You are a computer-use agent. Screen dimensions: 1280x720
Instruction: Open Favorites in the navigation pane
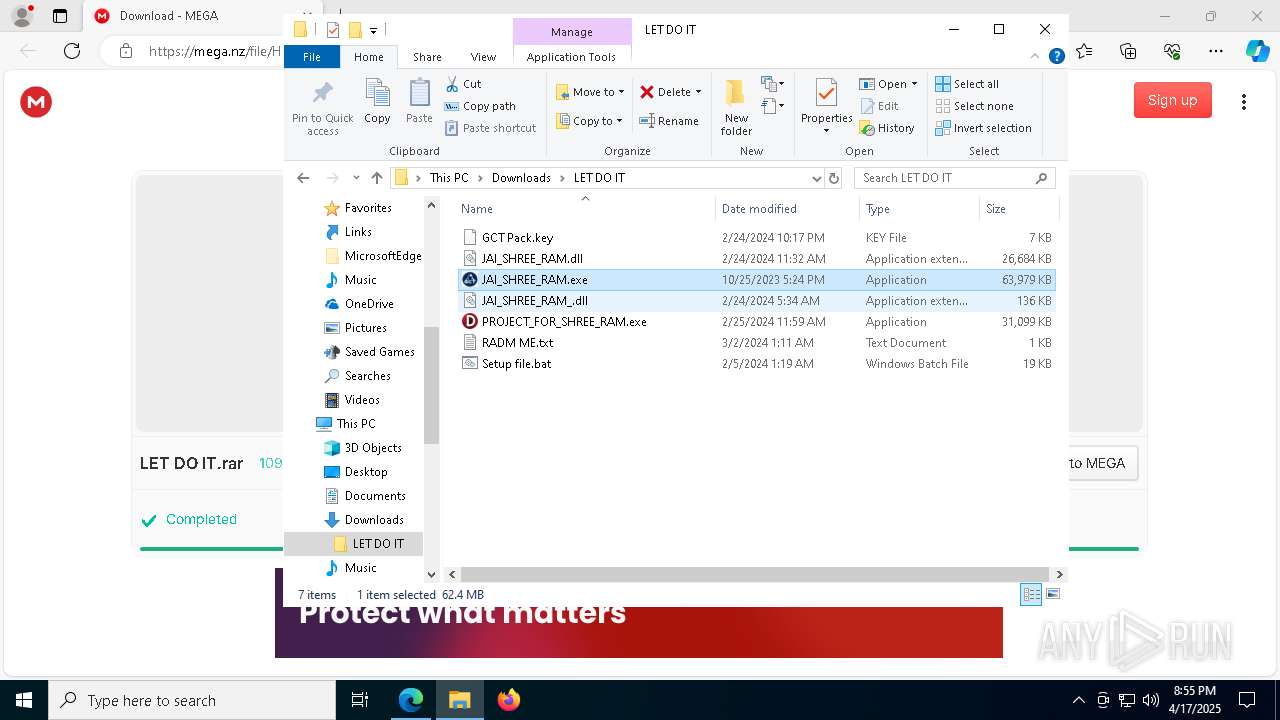point(358,208)
